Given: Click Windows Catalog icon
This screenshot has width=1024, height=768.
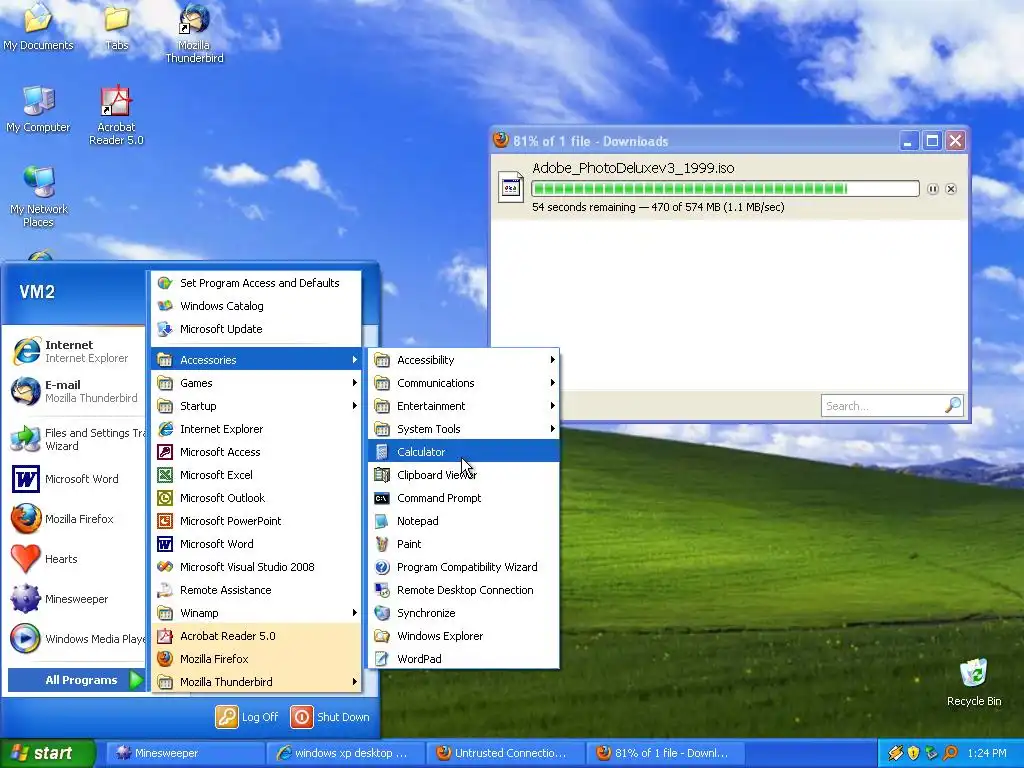Looking at the screenshot, I should click(x=165, y=306).
